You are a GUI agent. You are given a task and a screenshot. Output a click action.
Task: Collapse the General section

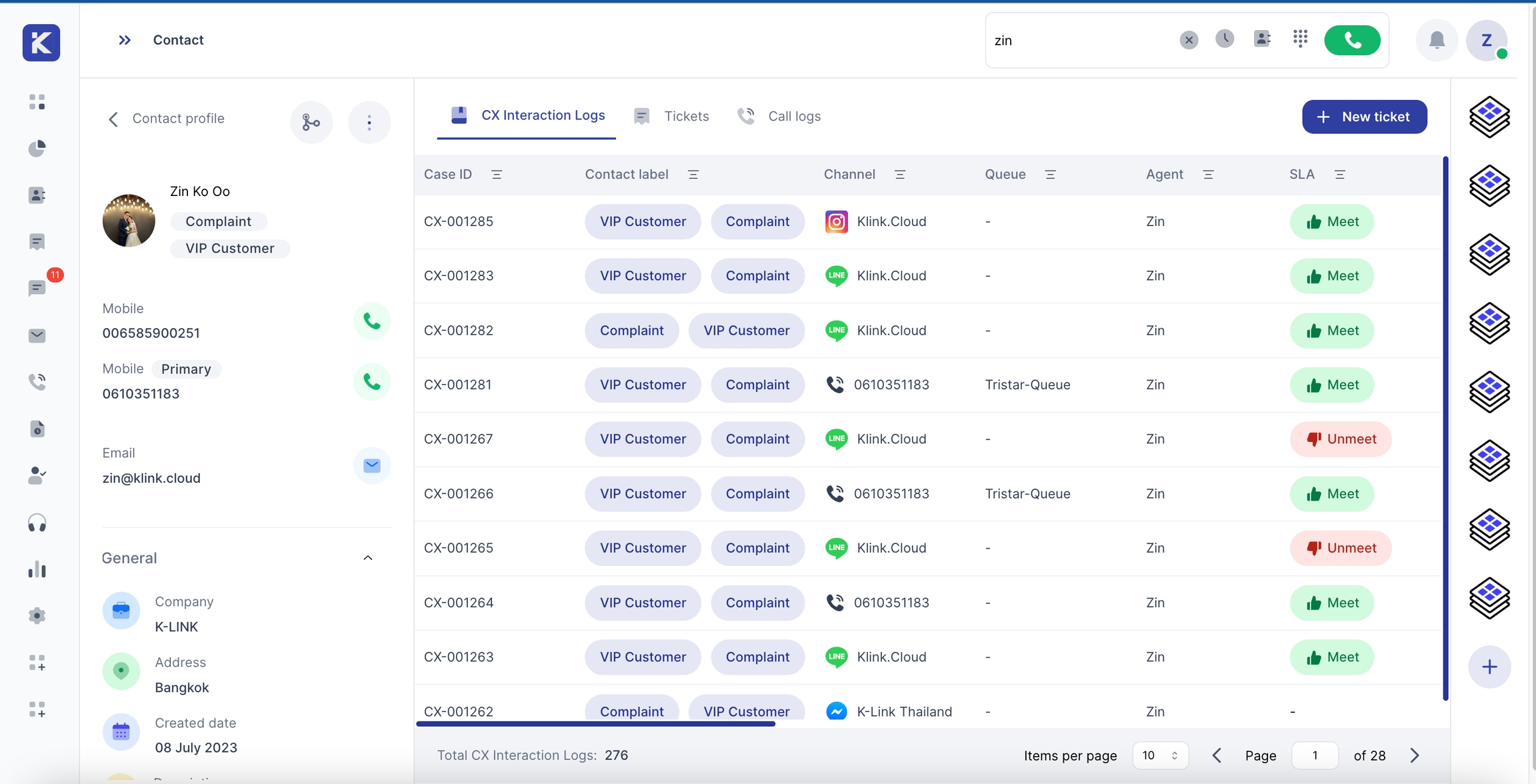pos(367,558)
